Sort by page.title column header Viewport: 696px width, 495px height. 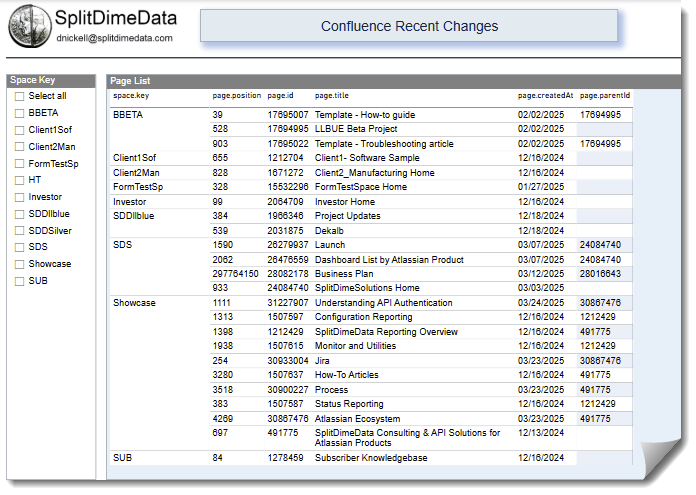[332, 95]
